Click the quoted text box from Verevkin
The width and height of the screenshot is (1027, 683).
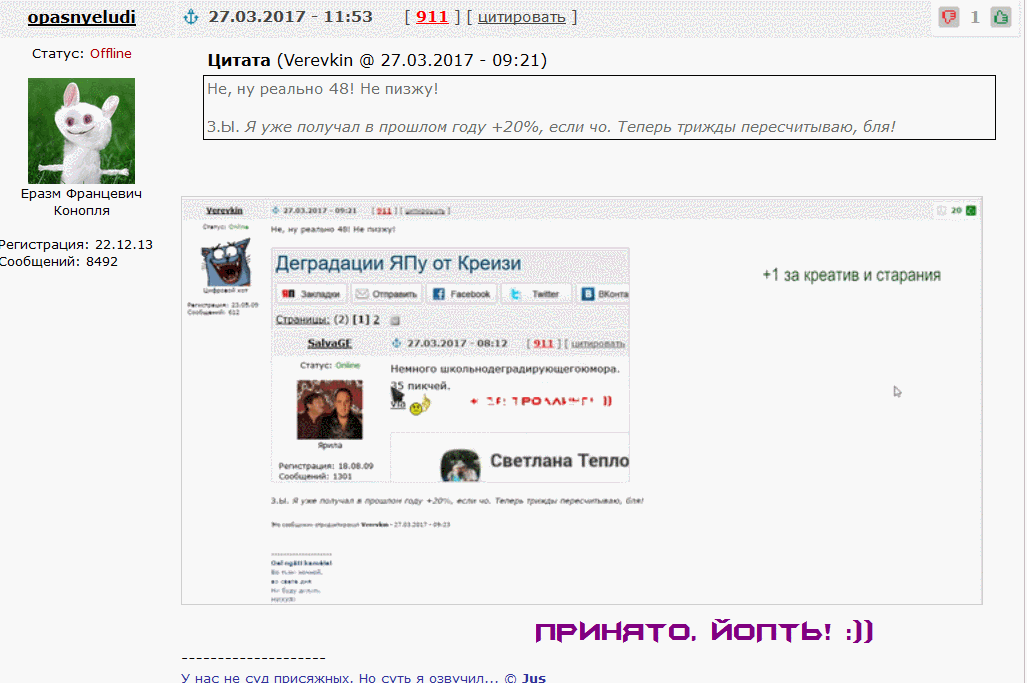click(598, 107)
